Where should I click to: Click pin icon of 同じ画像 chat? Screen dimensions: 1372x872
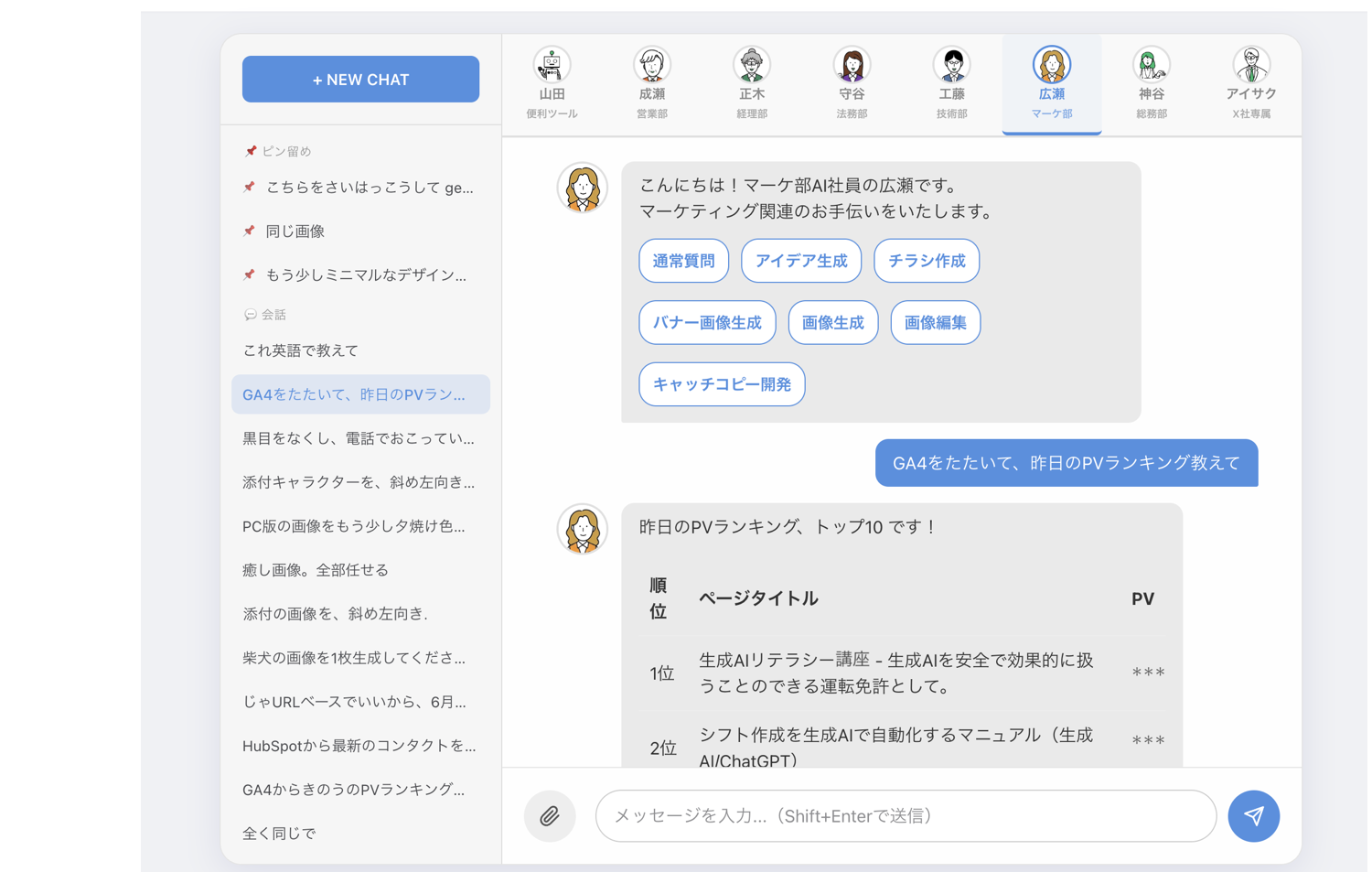click(249, 231)
